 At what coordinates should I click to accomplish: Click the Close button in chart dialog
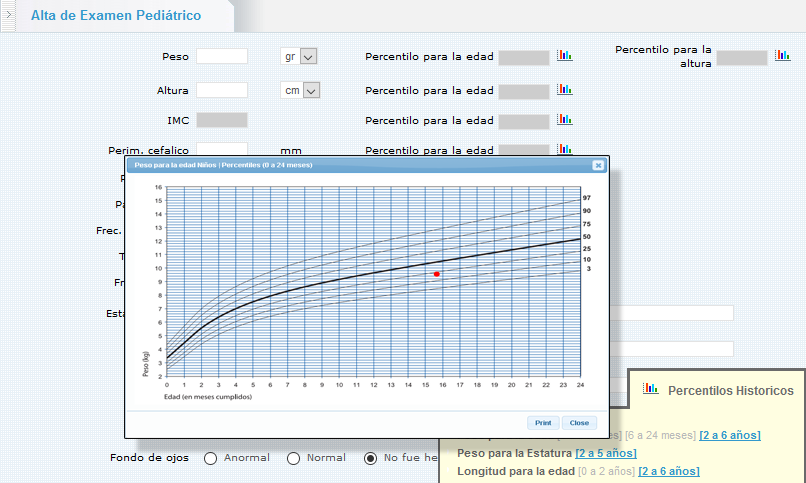coord(579,422)
